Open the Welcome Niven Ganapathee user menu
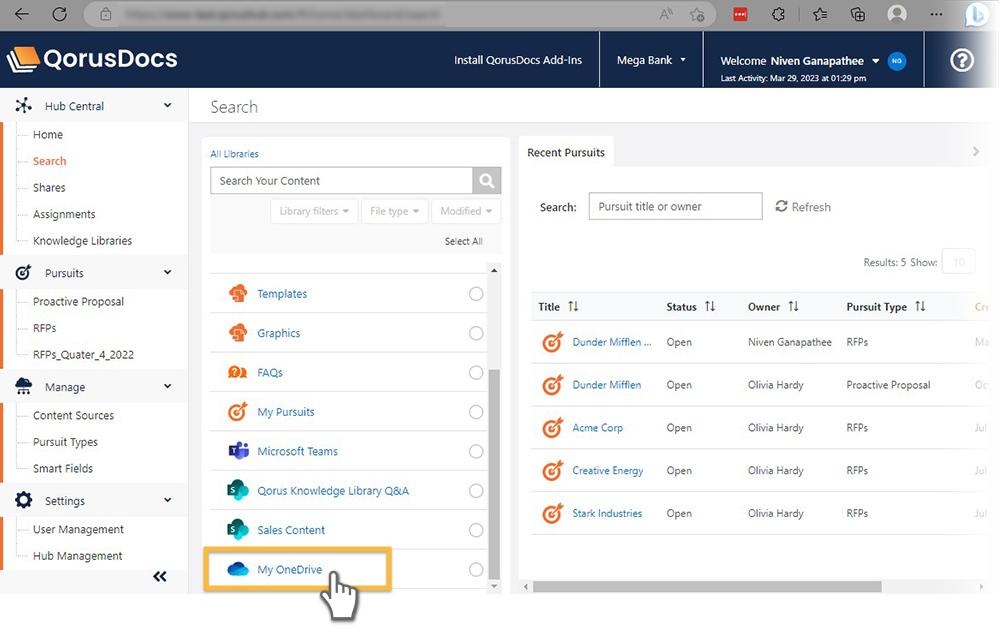This screenshot has width=1000, height=628. 800,61
